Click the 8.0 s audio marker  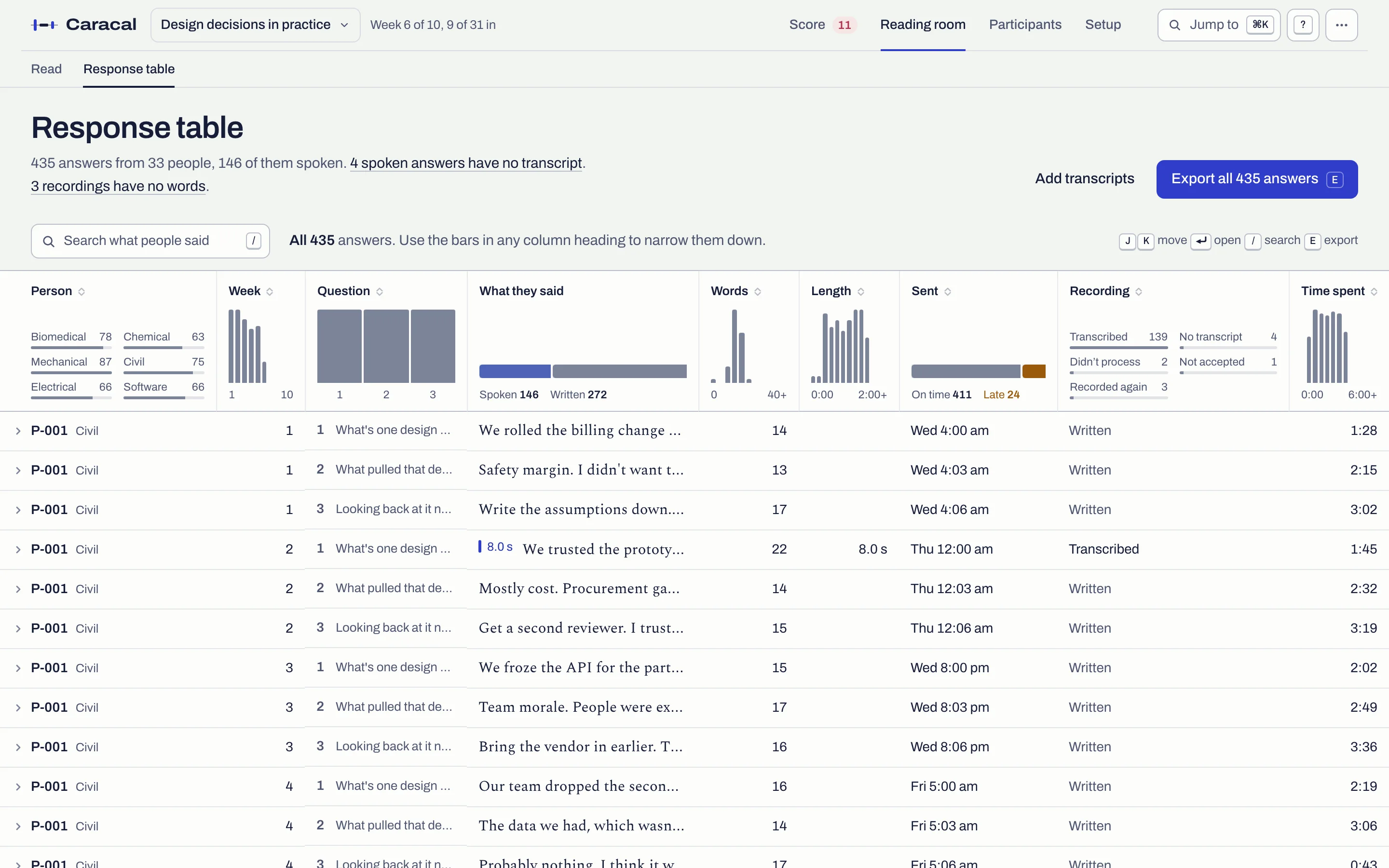pos(496,547)
